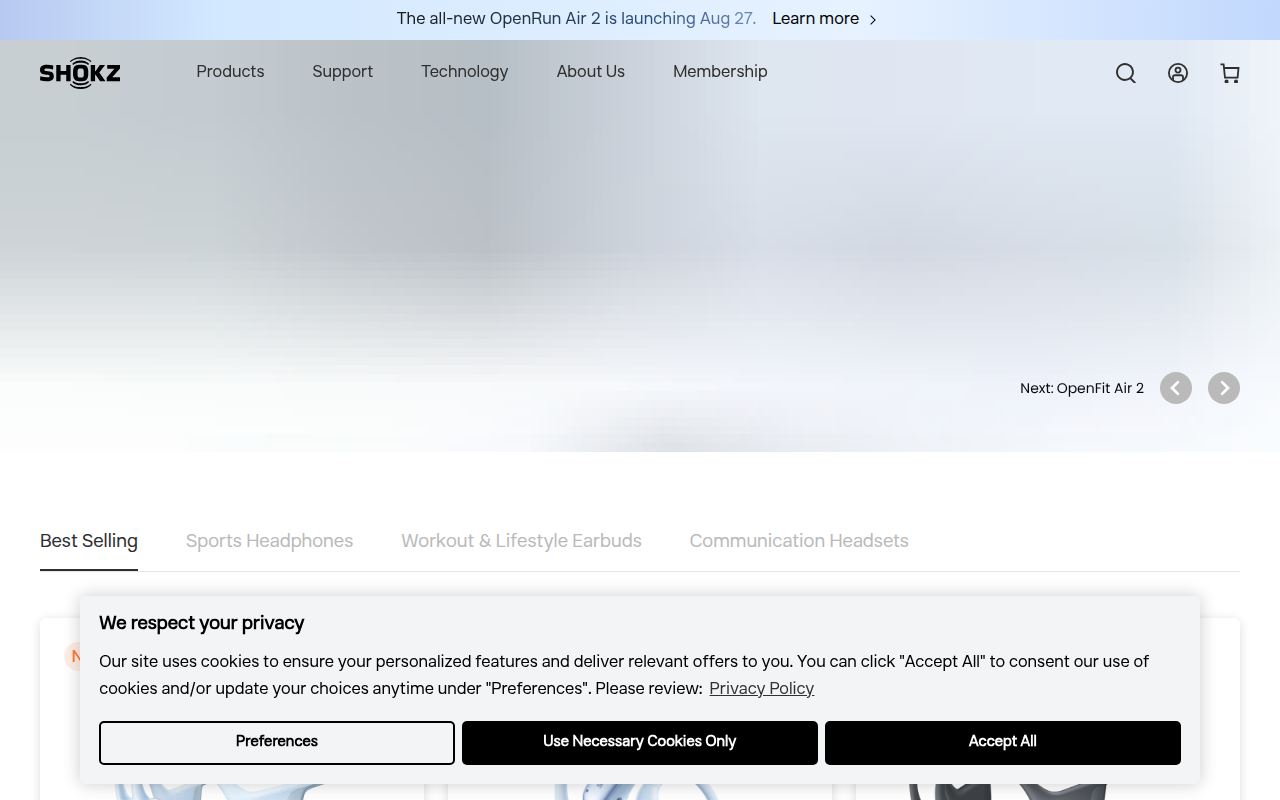
Task: Open the search icon
Action: click(x=1126, y=73)
